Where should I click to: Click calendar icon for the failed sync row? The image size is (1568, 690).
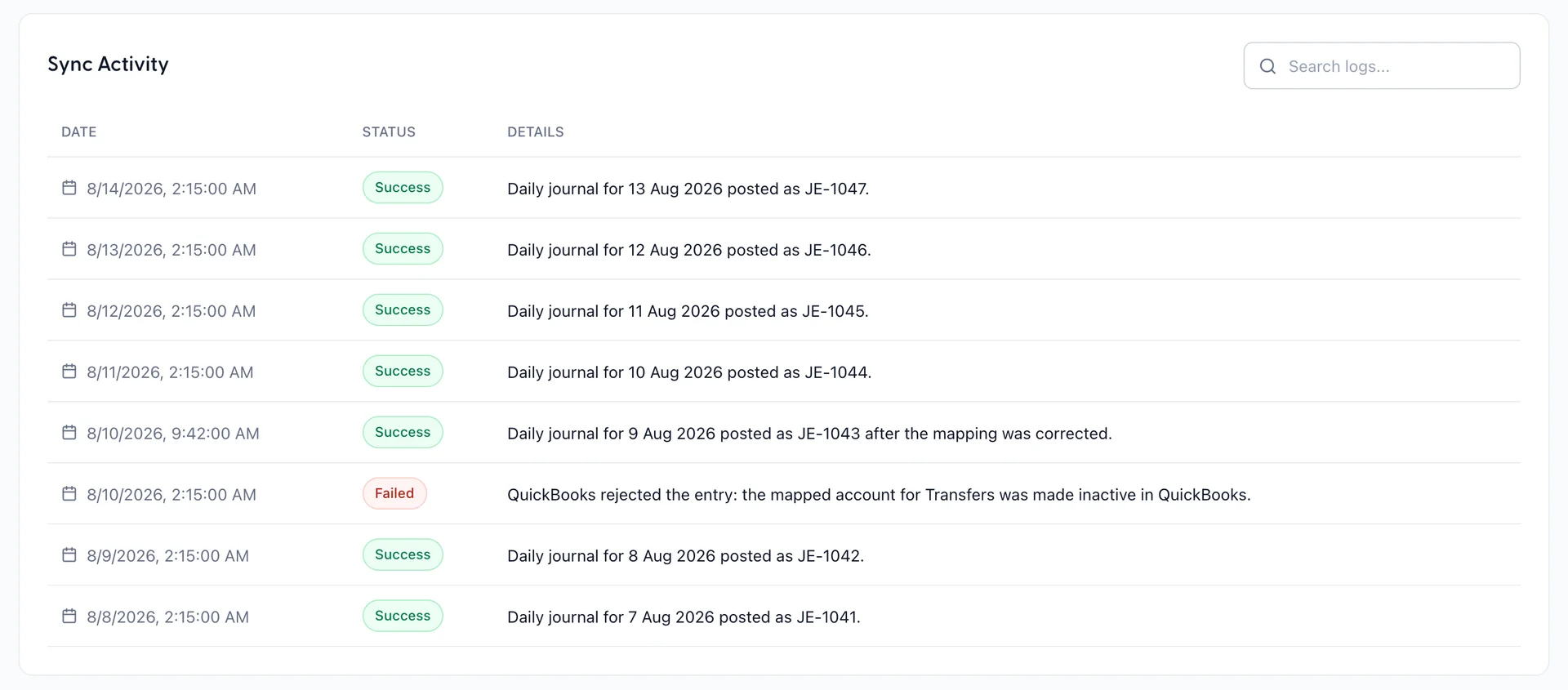69,494
